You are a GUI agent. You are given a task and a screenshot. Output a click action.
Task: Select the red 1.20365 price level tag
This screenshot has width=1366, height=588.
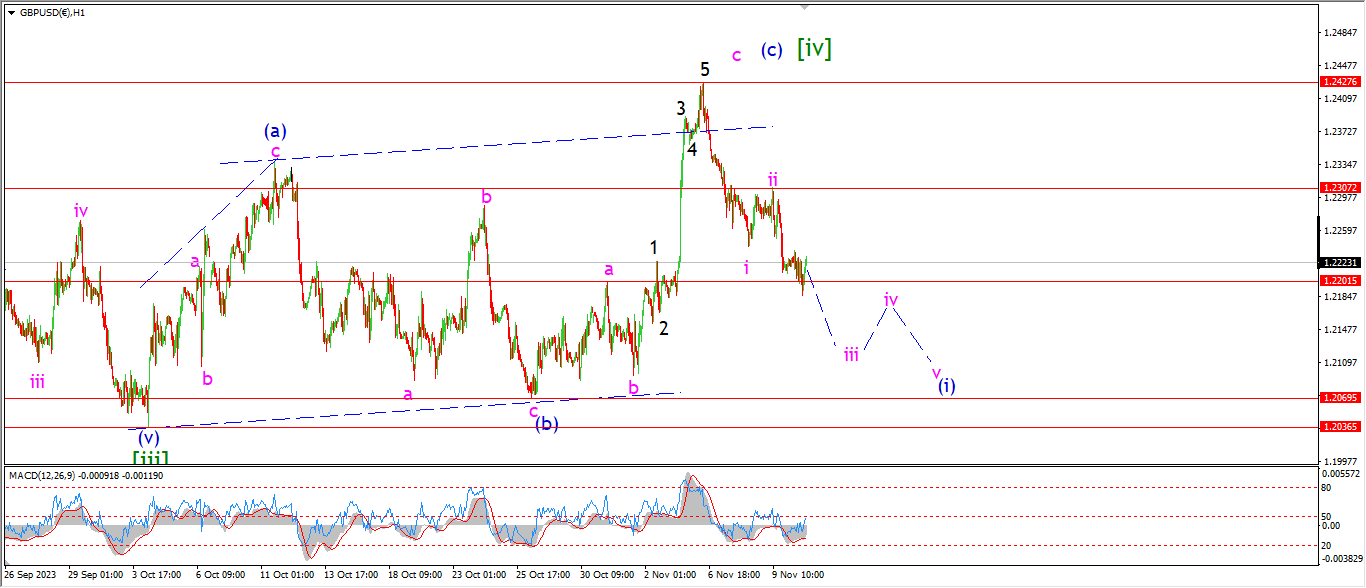(x=1338, y=427)
